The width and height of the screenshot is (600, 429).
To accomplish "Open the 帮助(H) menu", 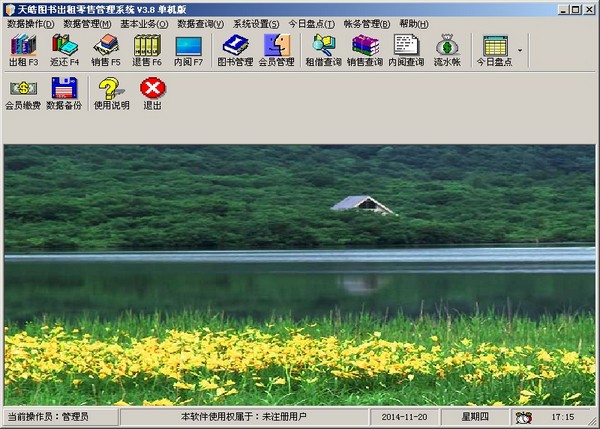I will pyautogui.click(x=414, y=24).
